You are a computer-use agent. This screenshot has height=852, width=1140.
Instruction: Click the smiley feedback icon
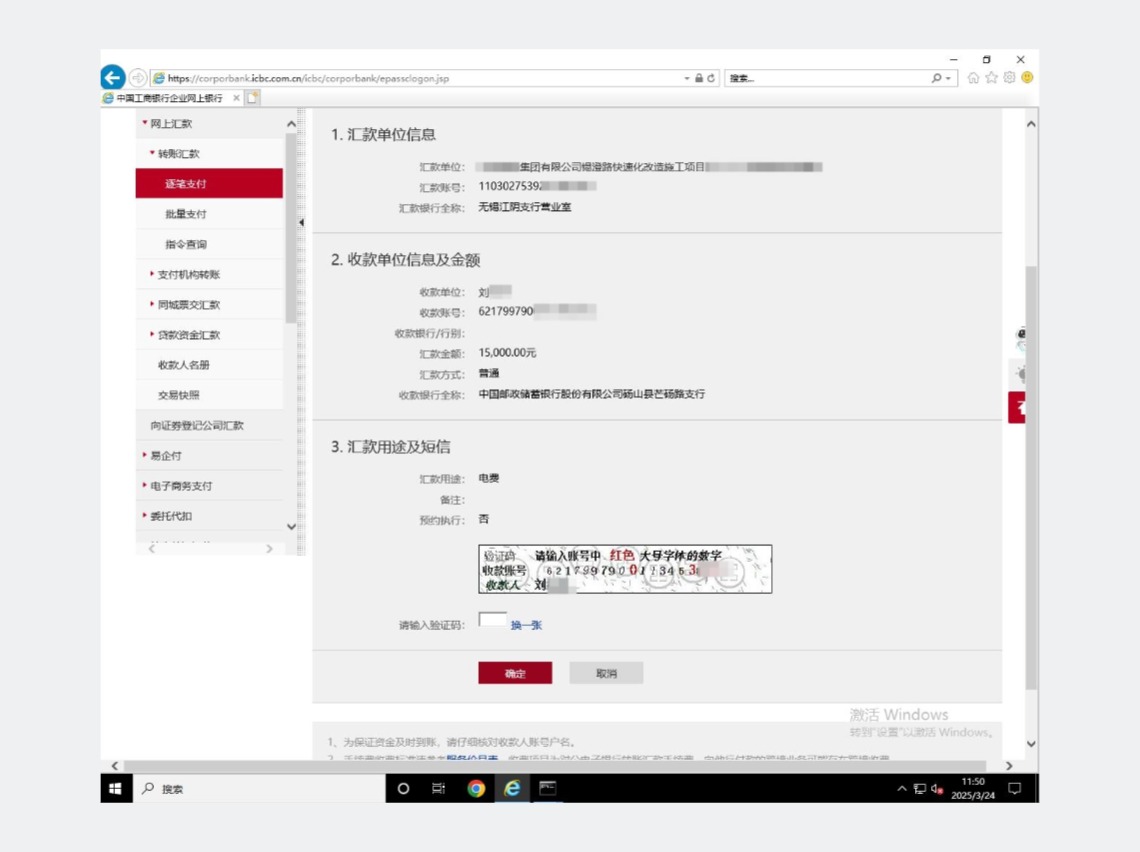[1028, 77]
